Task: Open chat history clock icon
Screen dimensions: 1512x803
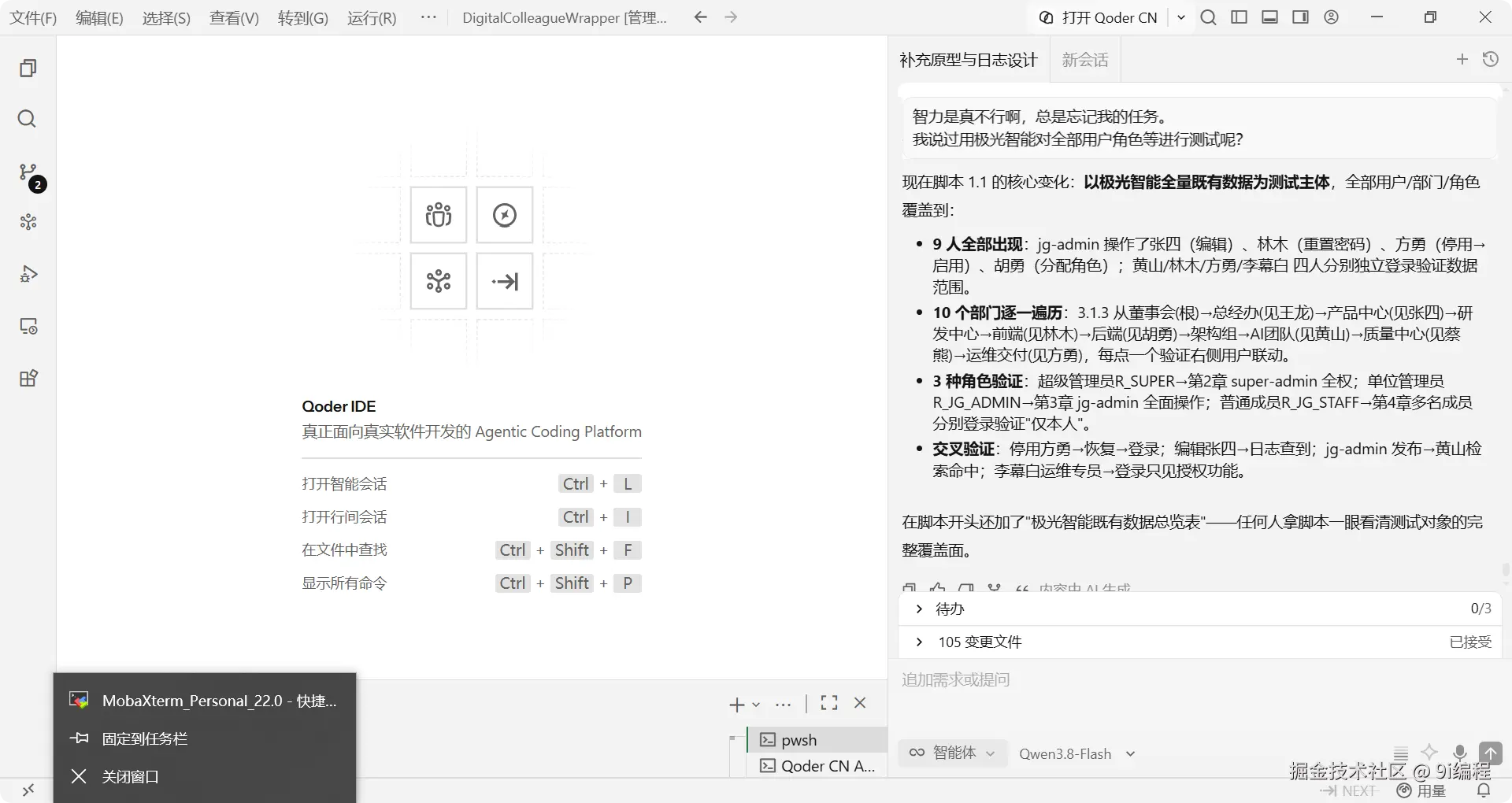Action: tap(1491, 59)
